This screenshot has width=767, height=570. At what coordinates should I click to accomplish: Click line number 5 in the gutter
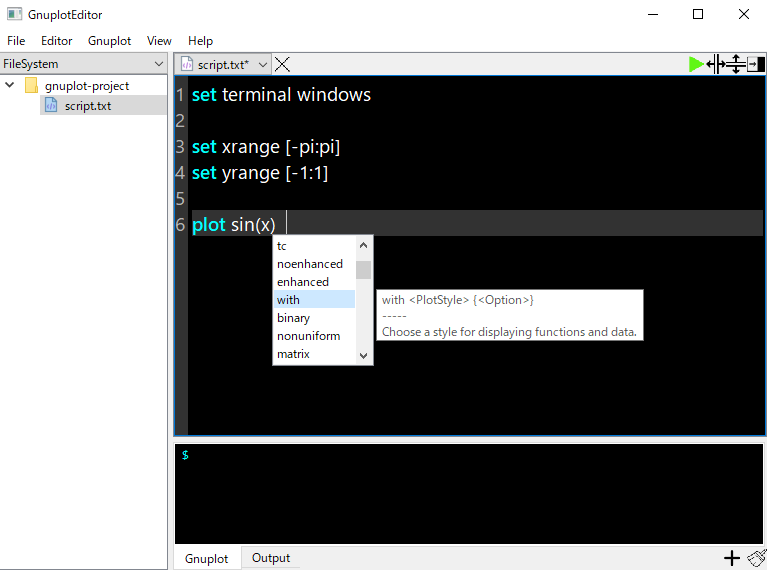tap(180, 199)
